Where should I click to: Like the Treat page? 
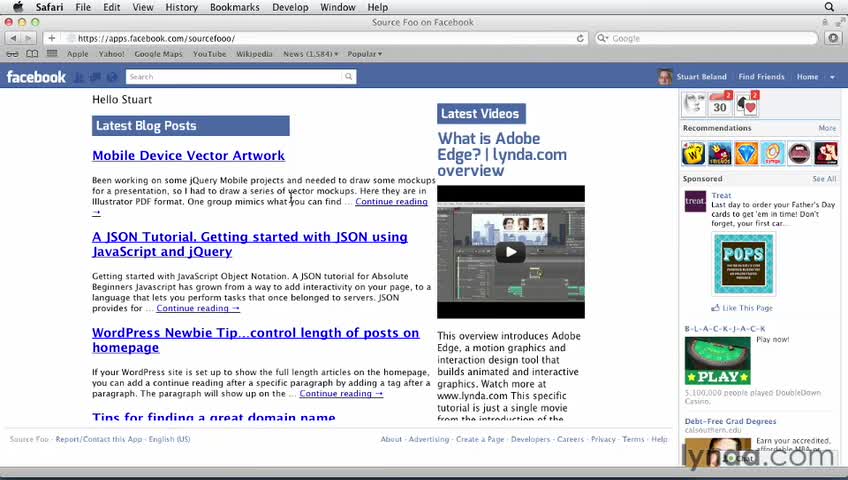[x=742, y=308]
